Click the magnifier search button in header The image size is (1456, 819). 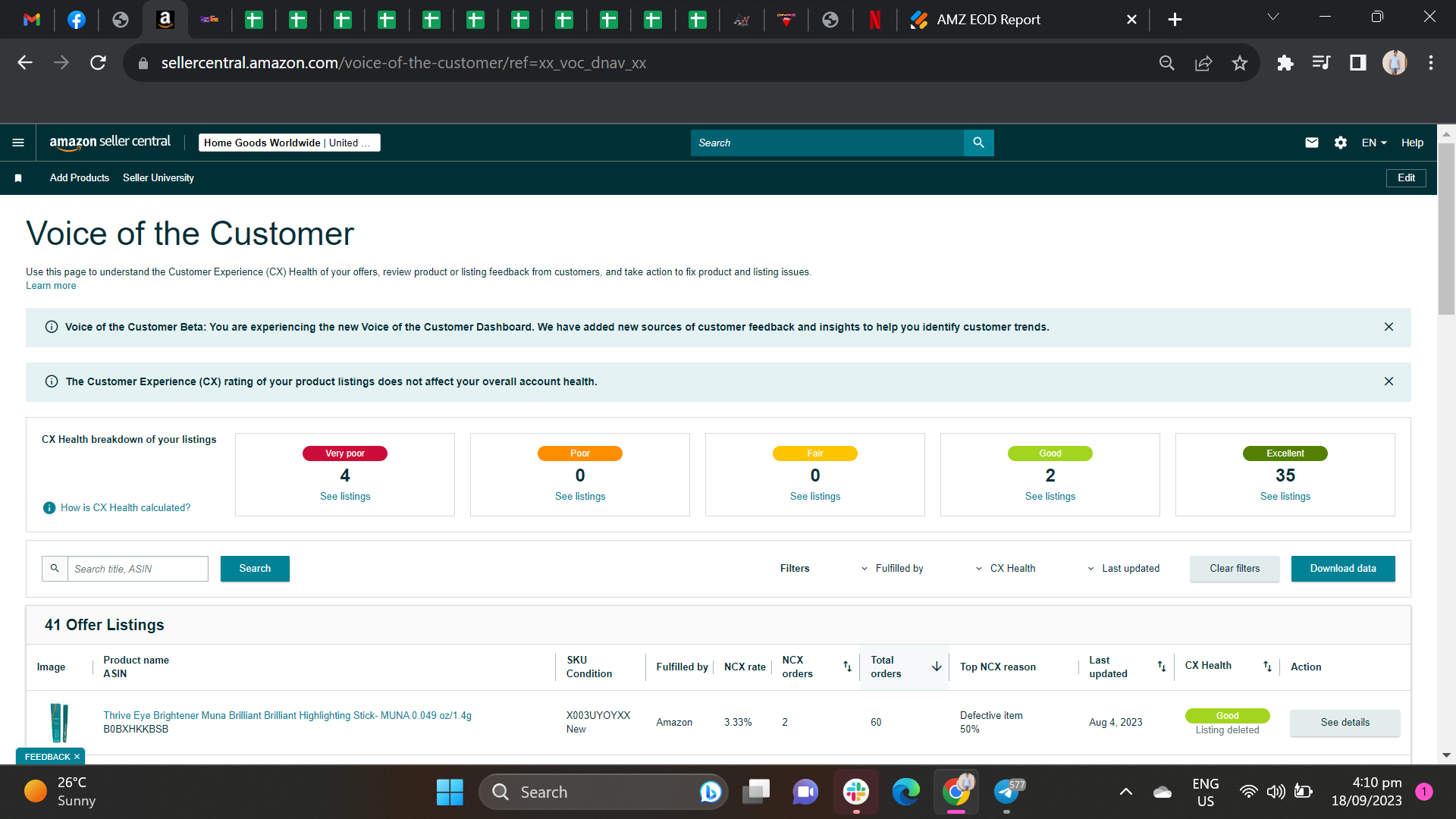point(978,143)
